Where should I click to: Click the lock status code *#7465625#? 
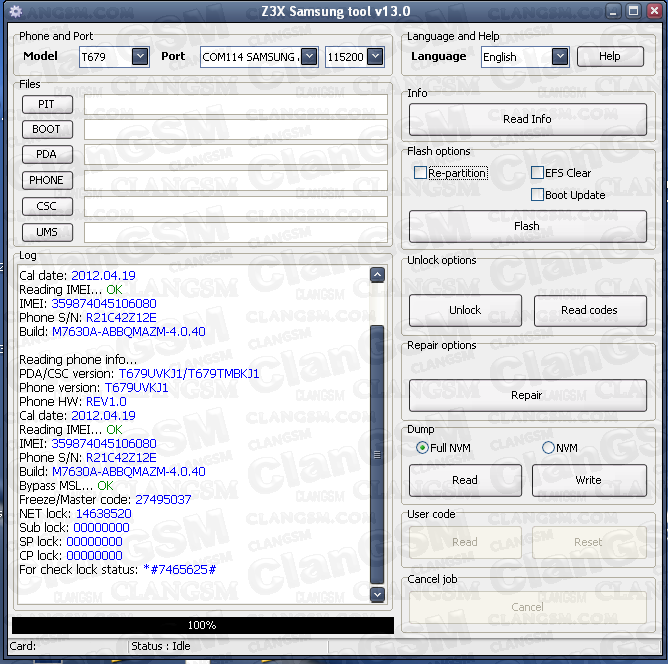[x=179, y=569]
